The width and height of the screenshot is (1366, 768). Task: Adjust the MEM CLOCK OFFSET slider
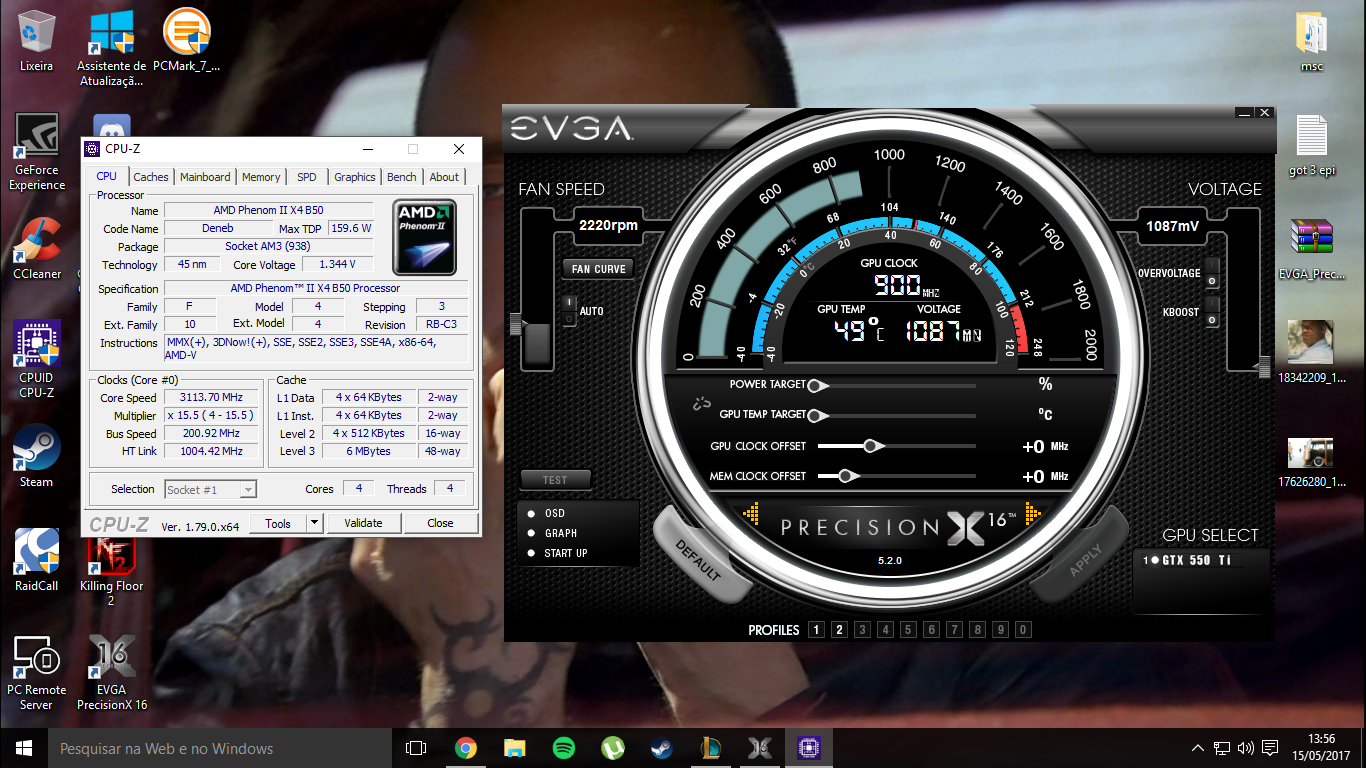[848, 476]
